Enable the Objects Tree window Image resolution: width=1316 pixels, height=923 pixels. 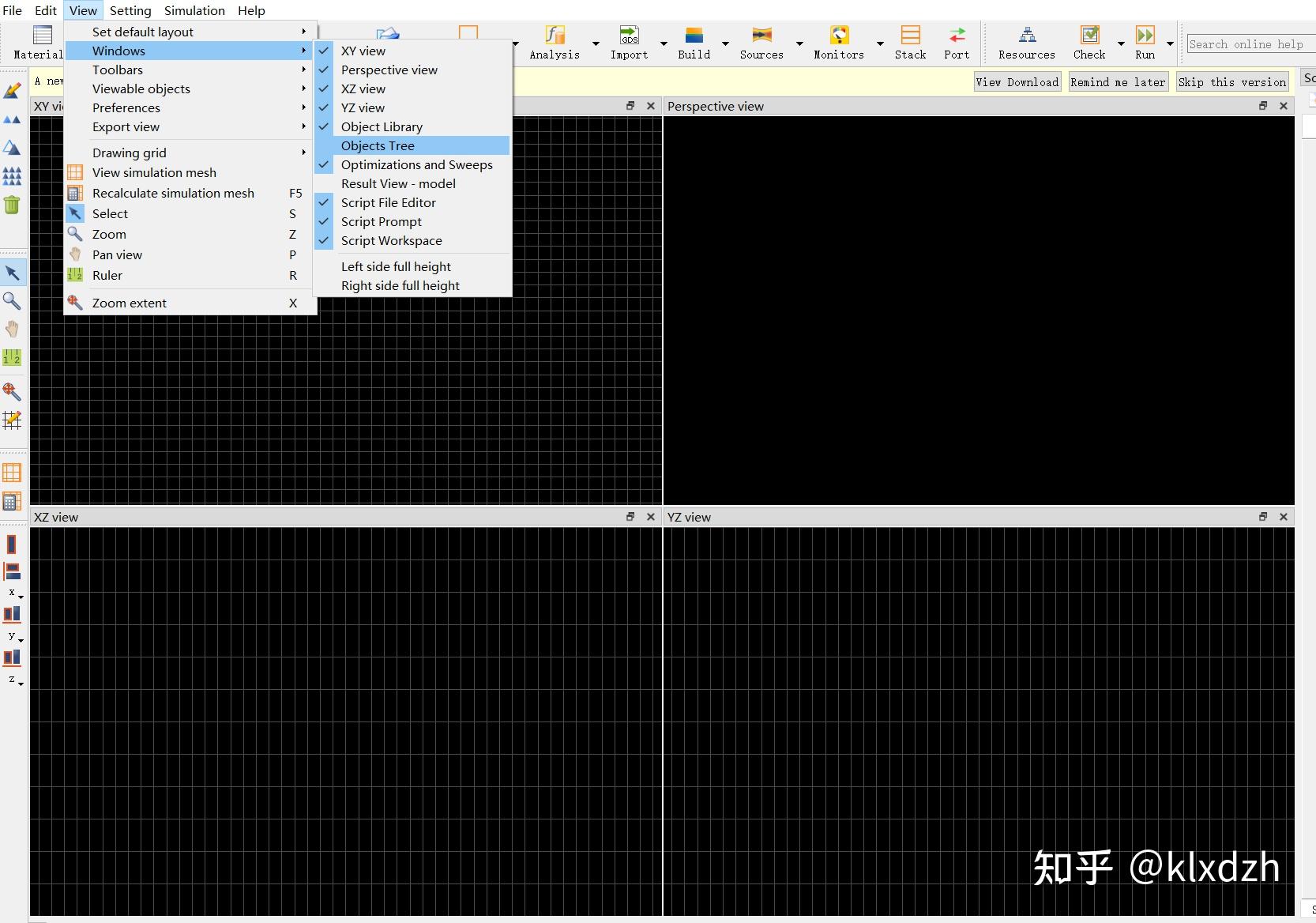pos(412,145)
